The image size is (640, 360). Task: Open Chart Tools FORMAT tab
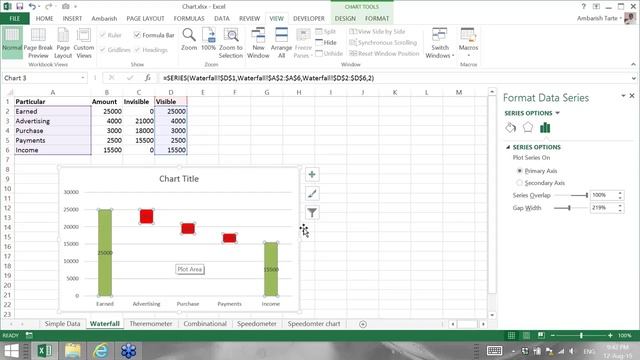coord(377,18)
